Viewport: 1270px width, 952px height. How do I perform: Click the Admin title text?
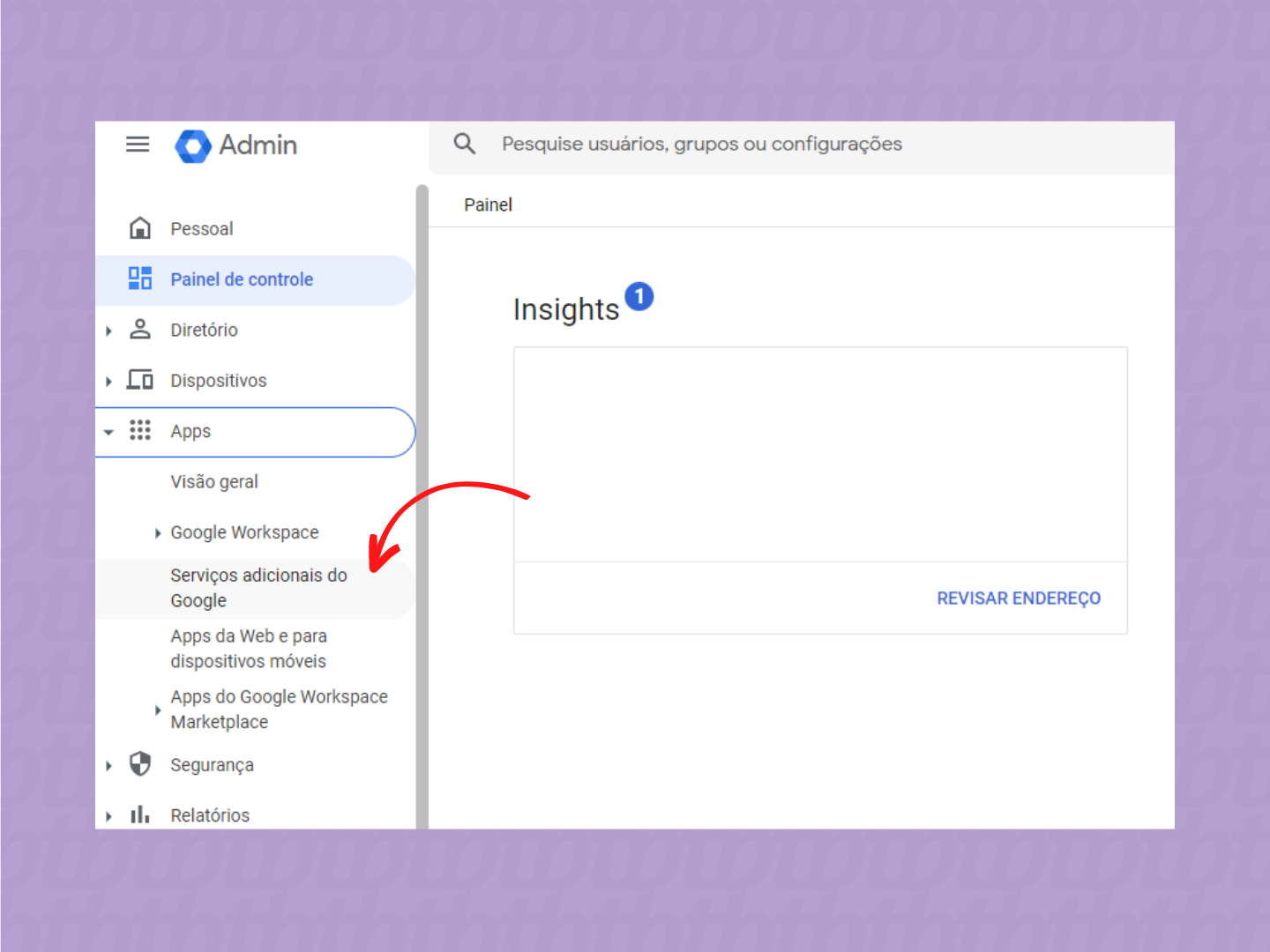pyautogui.click(x=258, y=145)
